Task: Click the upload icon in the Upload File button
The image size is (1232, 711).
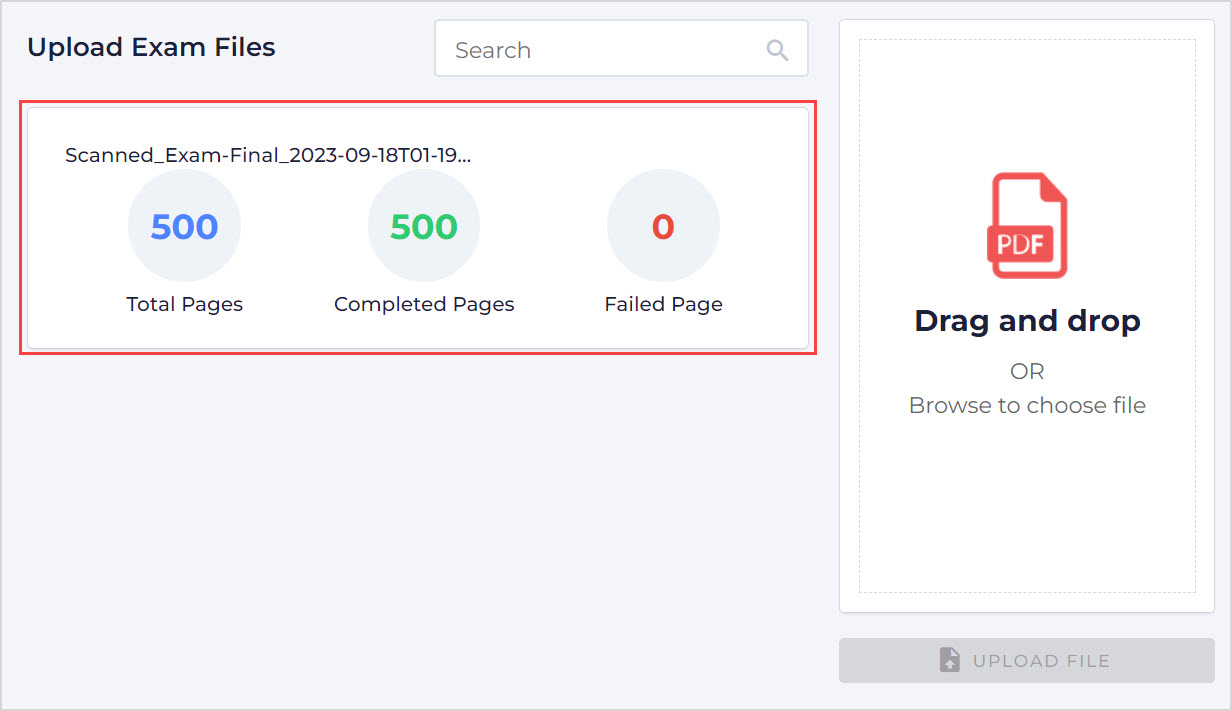Action: pyautogui.click(x=950, y=660)
